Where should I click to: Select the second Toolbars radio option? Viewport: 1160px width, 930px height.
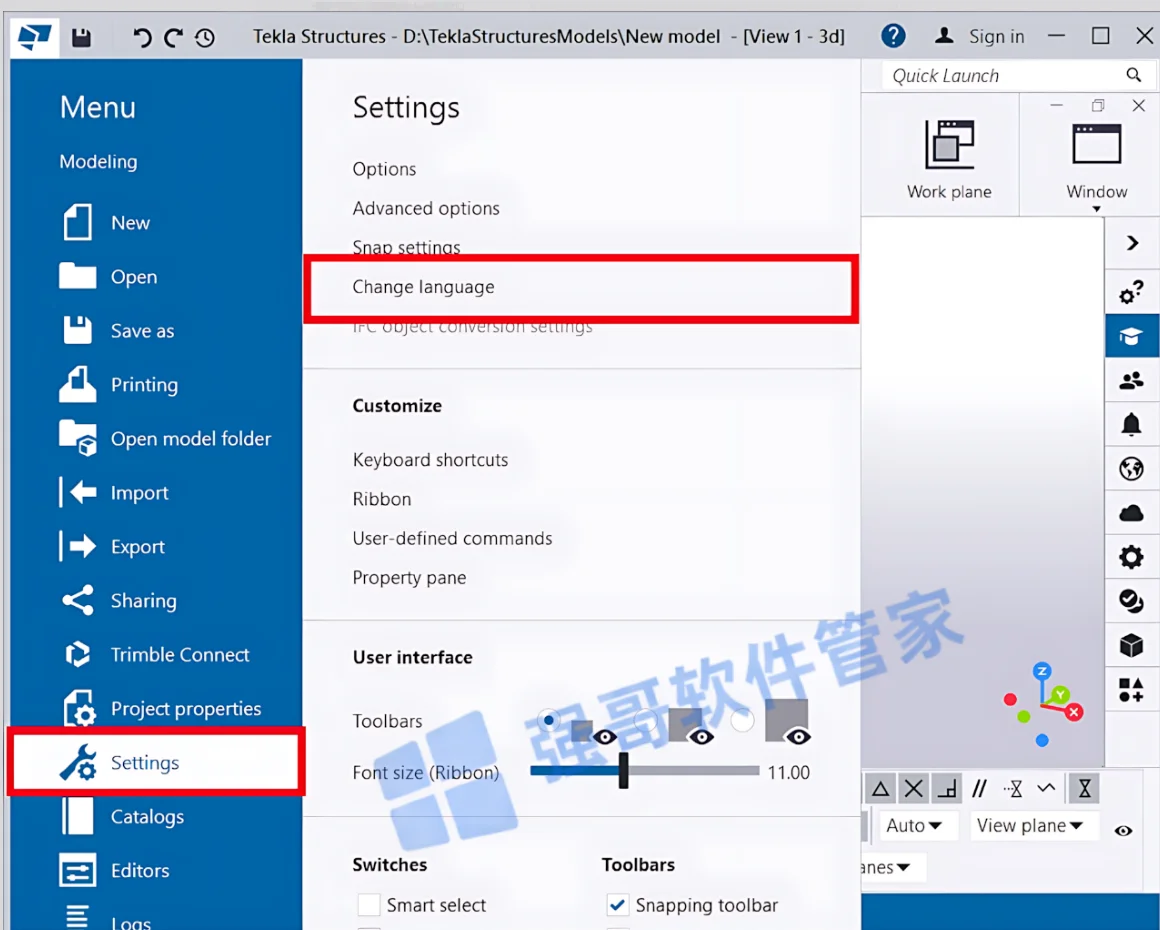[x=645, y=720]
